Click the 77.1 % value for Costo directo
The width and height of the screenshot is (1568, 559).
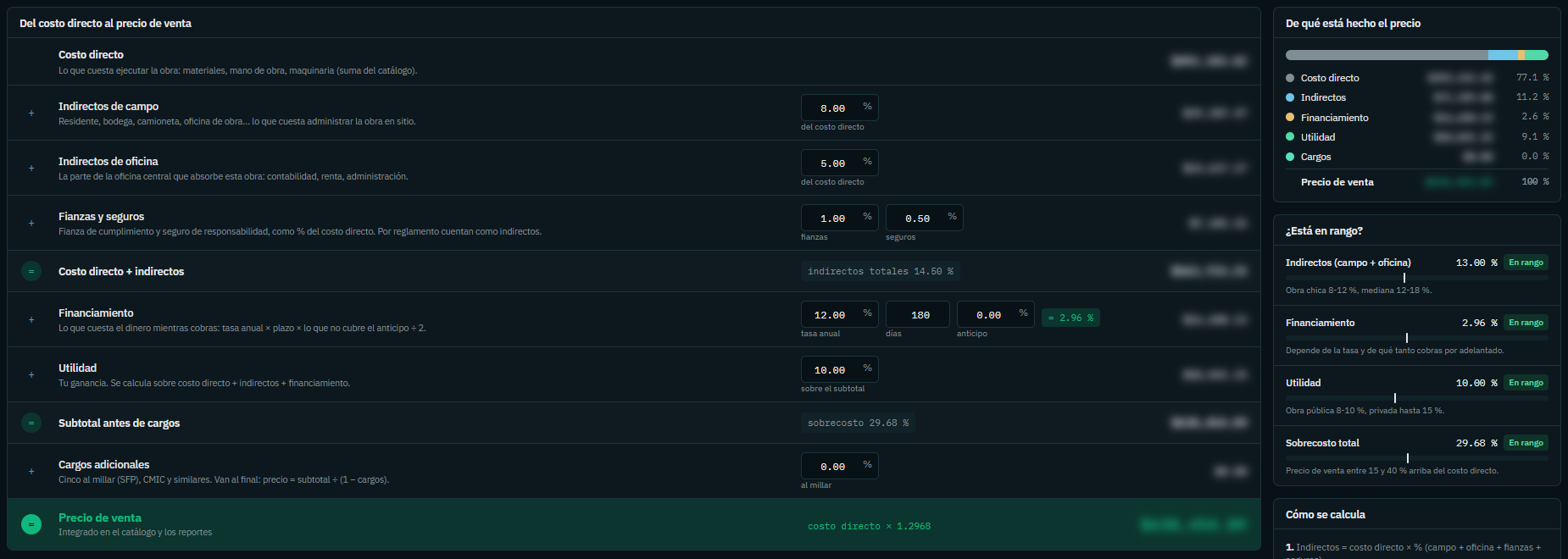tap(1532, 77)
